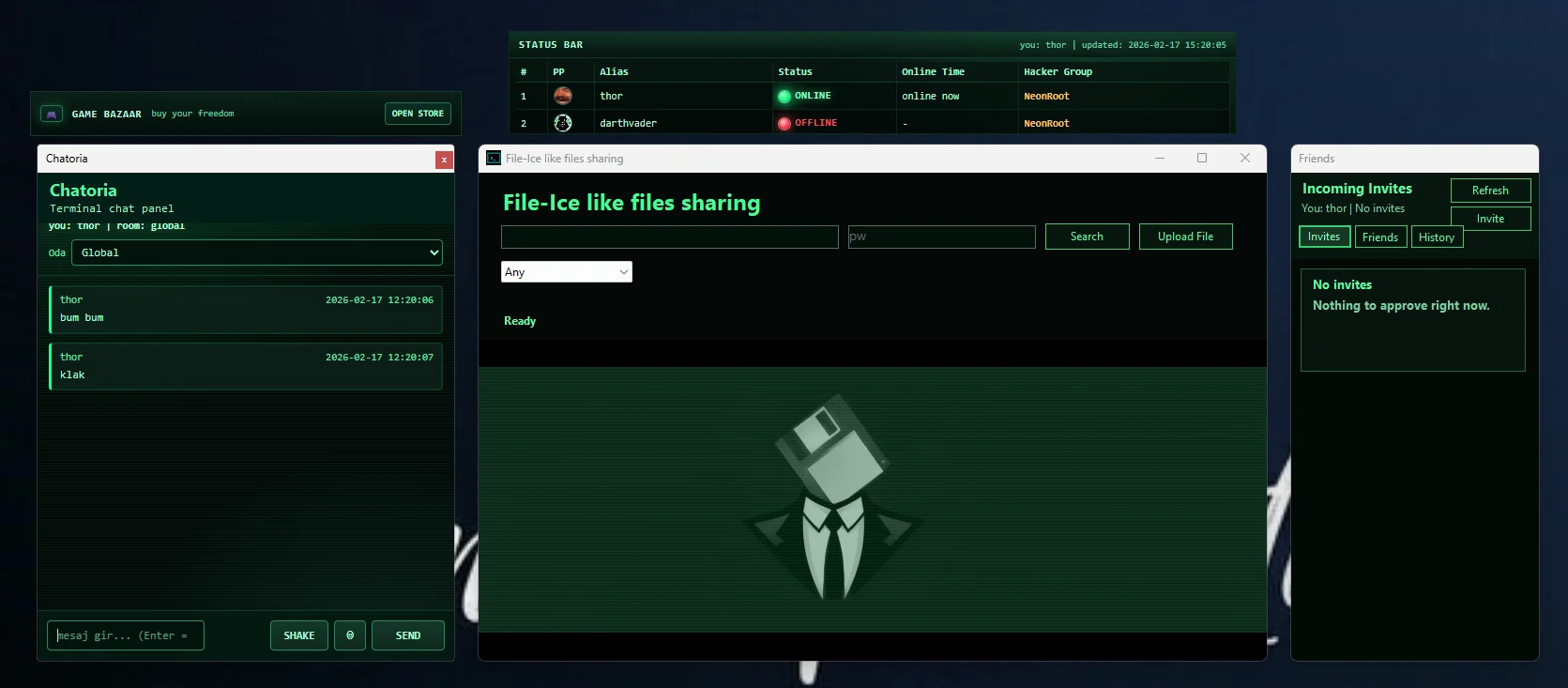1568x688 pixels.
Task: Focus the chat message input field
Action: click(126, 635)
